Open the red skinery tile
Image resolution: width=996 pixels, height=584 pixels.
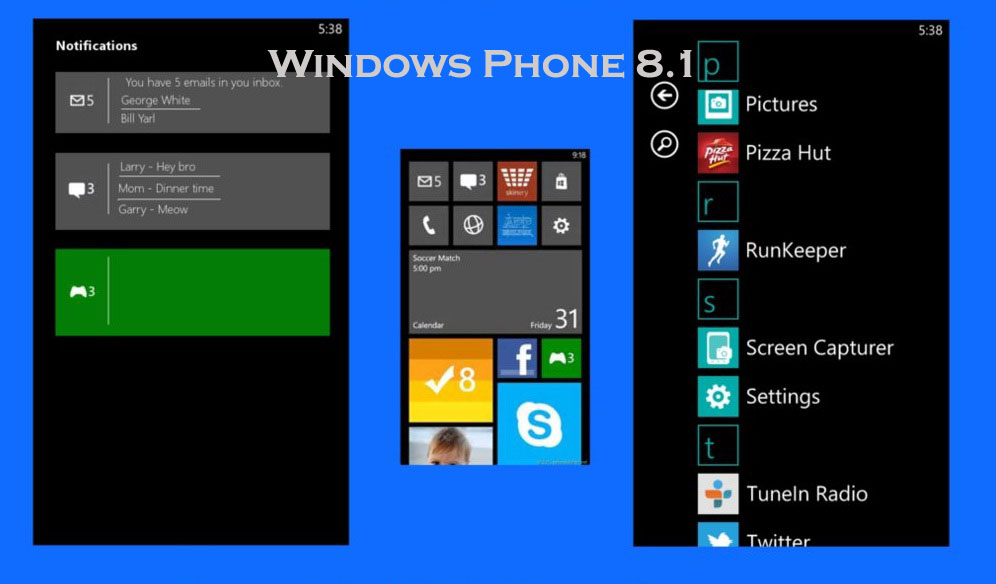point(517,181)
